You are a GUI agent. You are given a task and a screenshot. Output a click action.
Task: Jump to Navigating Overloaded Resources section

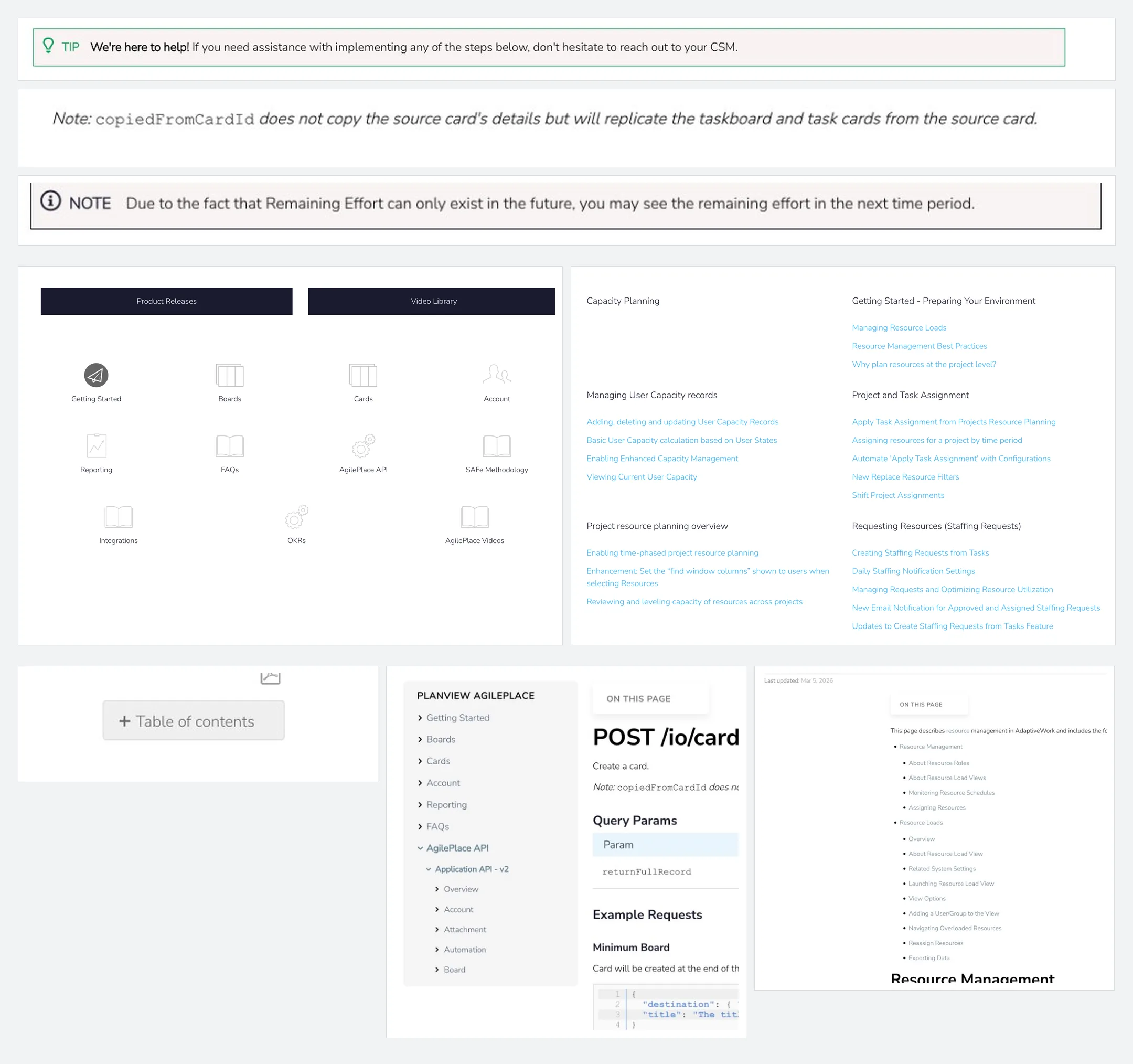coord(955,928)
